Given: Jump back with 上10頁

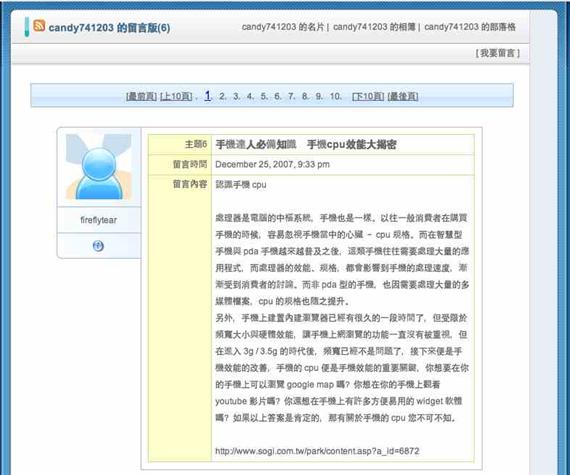Looking at the screenshot, I should point(176,96).
